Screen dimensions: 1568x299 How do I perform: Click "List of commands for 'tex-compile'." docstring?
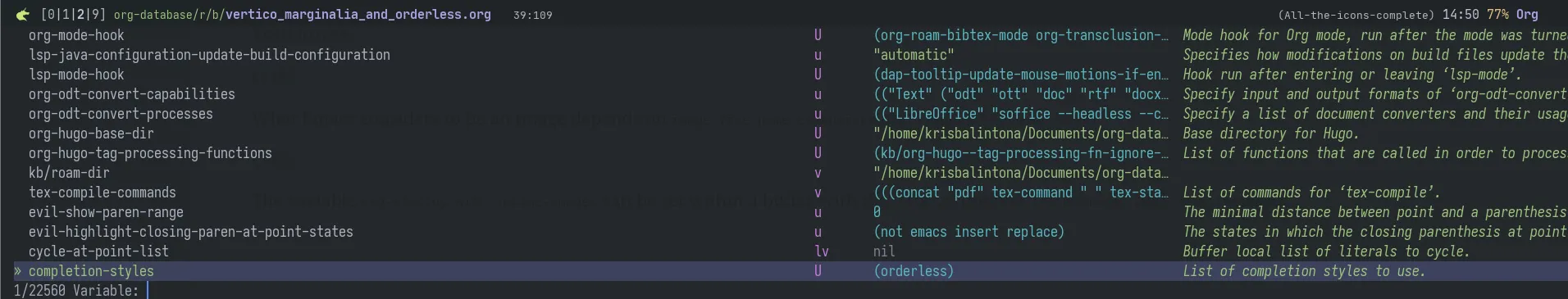point(1311,193)
